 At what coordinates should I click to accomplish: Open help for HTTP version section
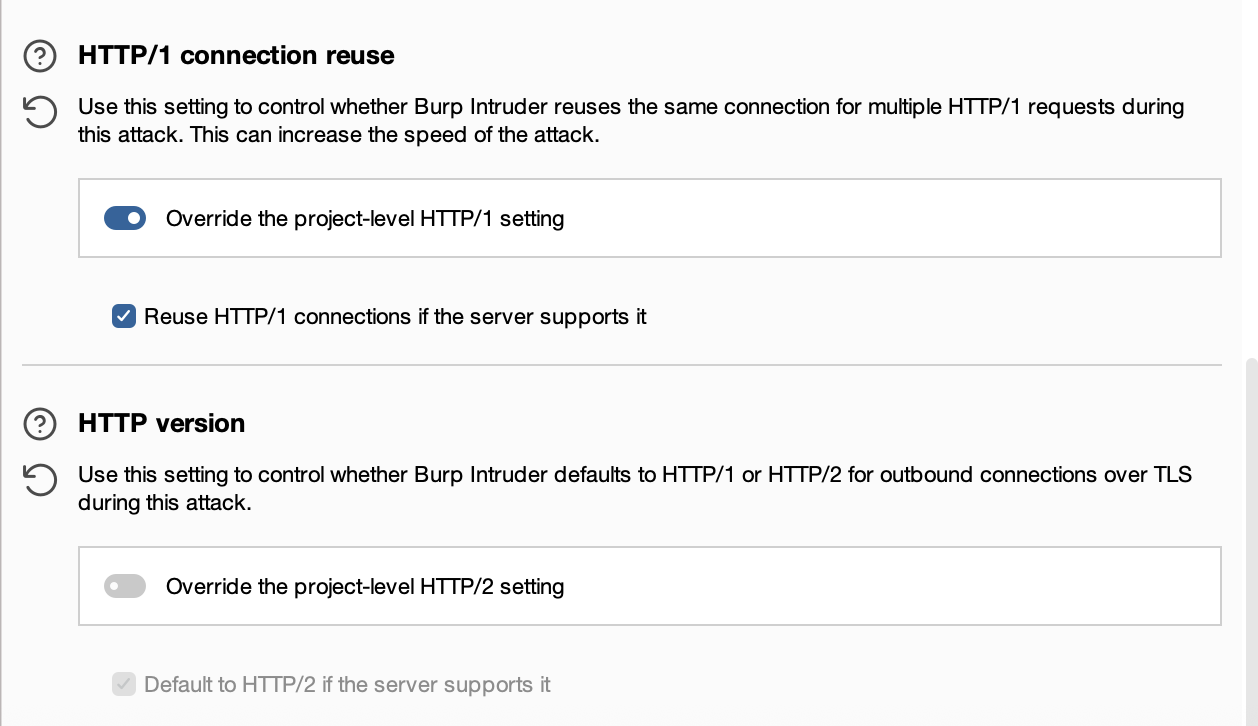point(40,424)
